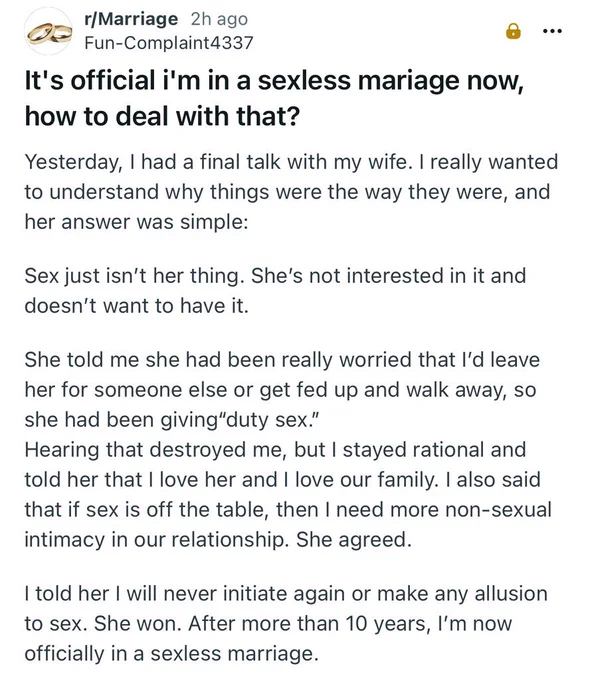
Task: Click the '2h ago' post timestamp
Action: 219,19
